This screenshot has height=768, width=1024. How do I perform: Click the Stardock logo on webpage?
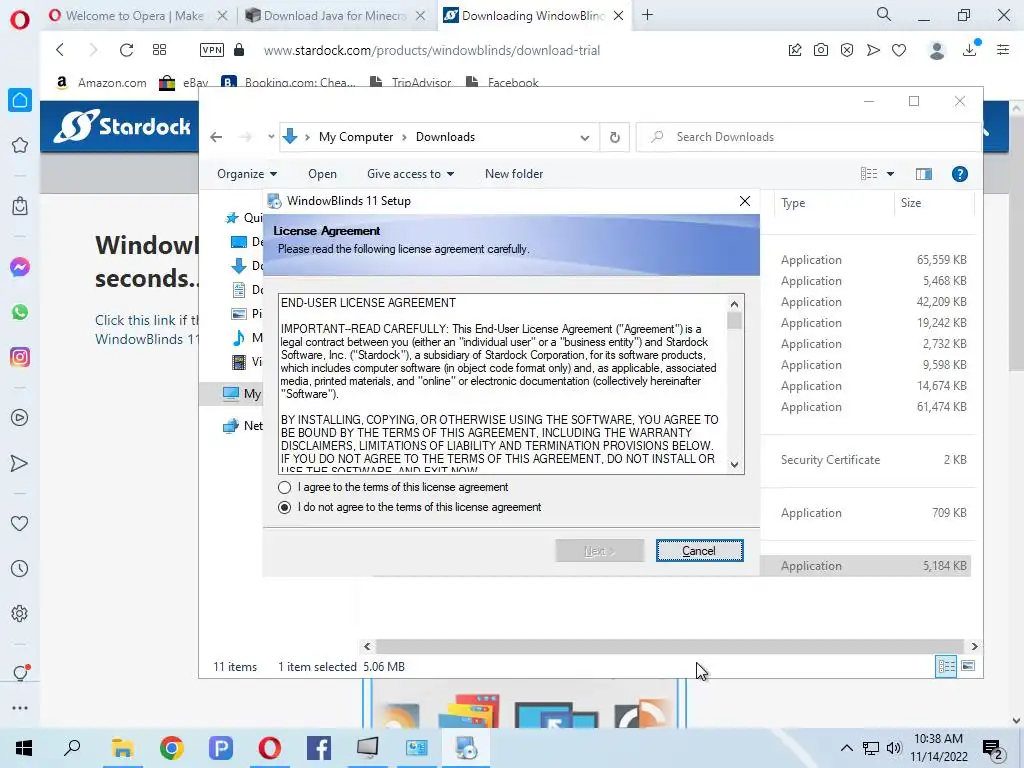[x=122, y=126]
